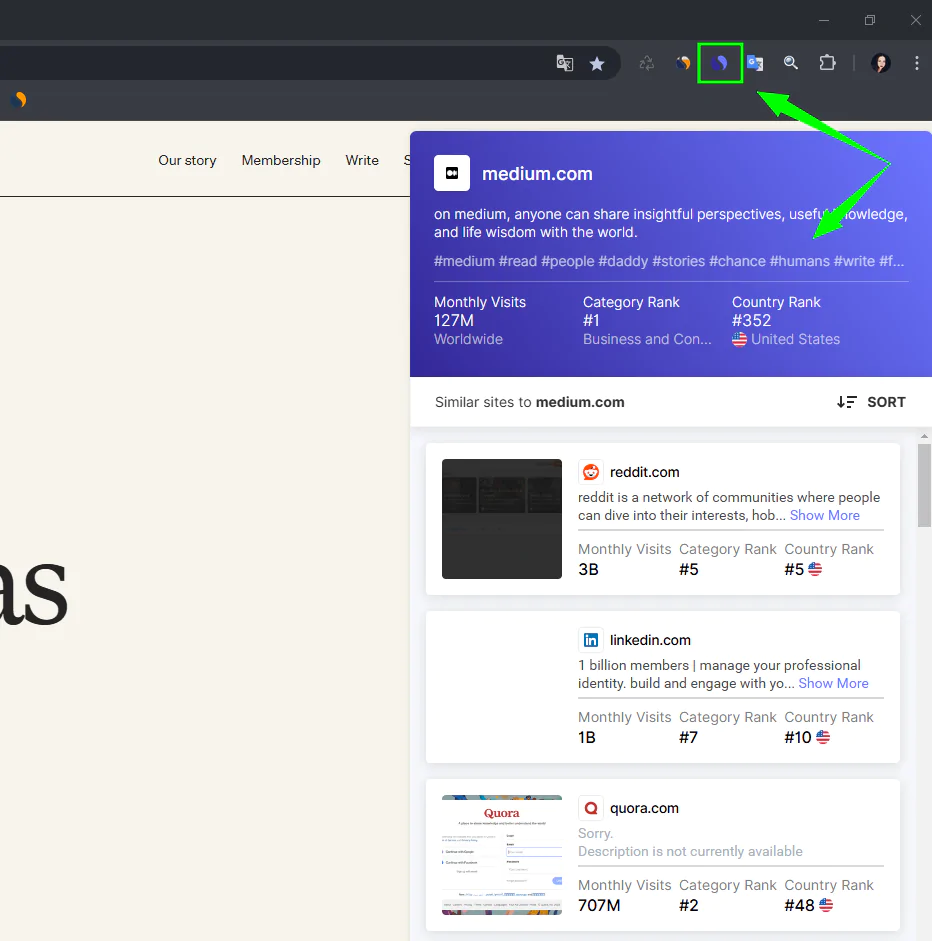Open the Google Translate extension icon
Viewport: 932px width, 941px height.
[x=755, y=63]
